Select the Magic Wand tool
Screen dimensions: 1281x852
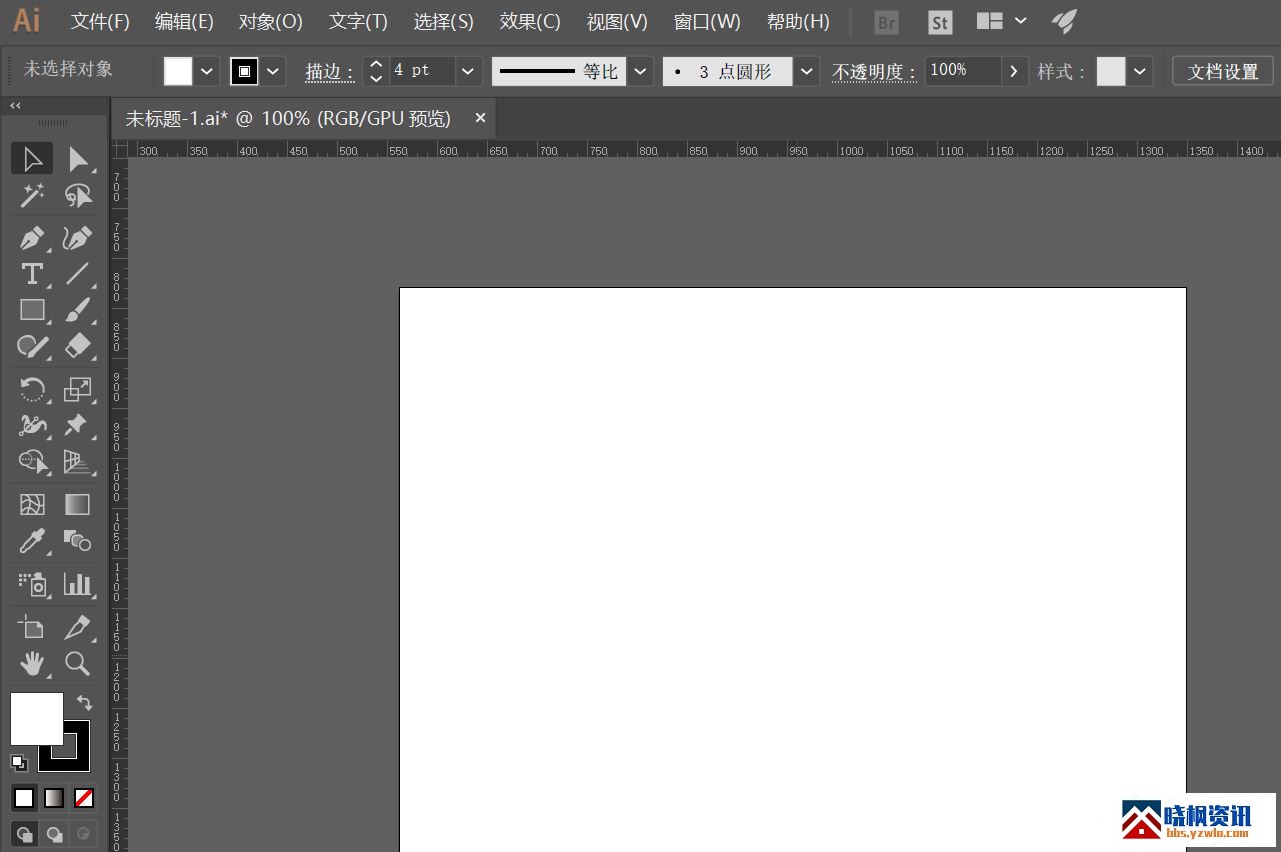pyautogui.click(x=32, y=196)
